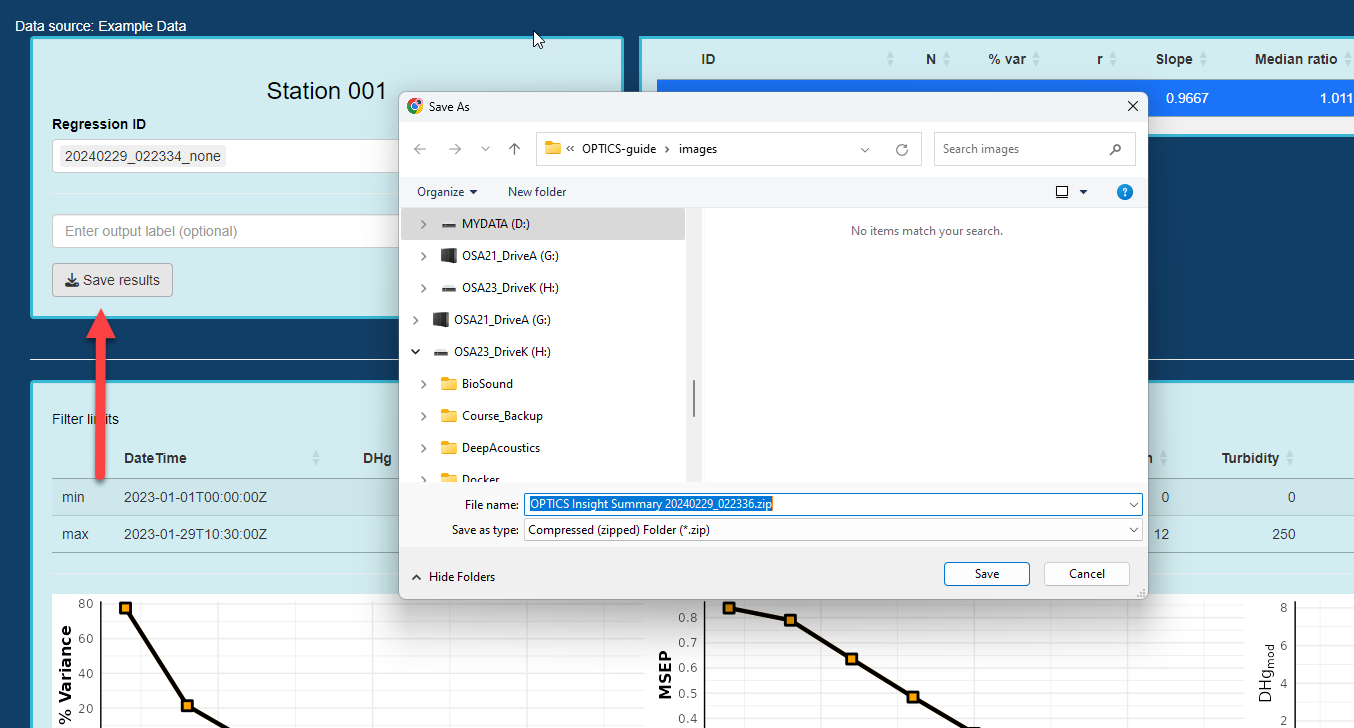Open the Help question mark icon

1124,192
